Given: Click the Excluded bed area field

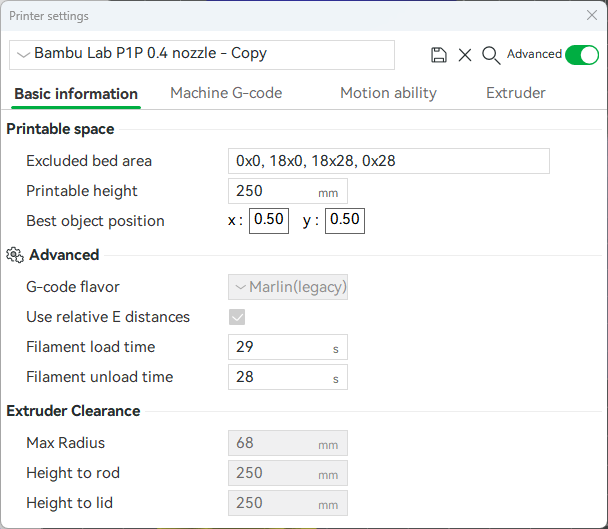Looking at the screenshot, I should (389, 161).
